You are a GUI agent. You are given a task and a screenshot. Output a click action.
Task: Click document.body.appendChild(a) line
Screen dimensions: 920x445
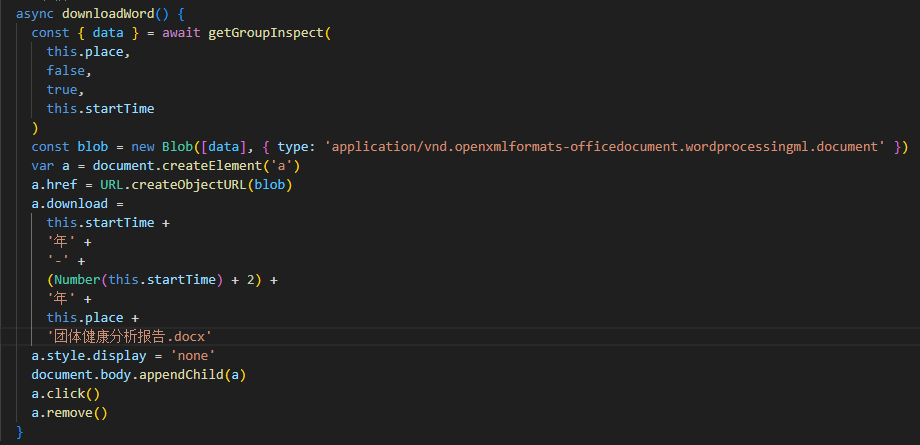138,375
